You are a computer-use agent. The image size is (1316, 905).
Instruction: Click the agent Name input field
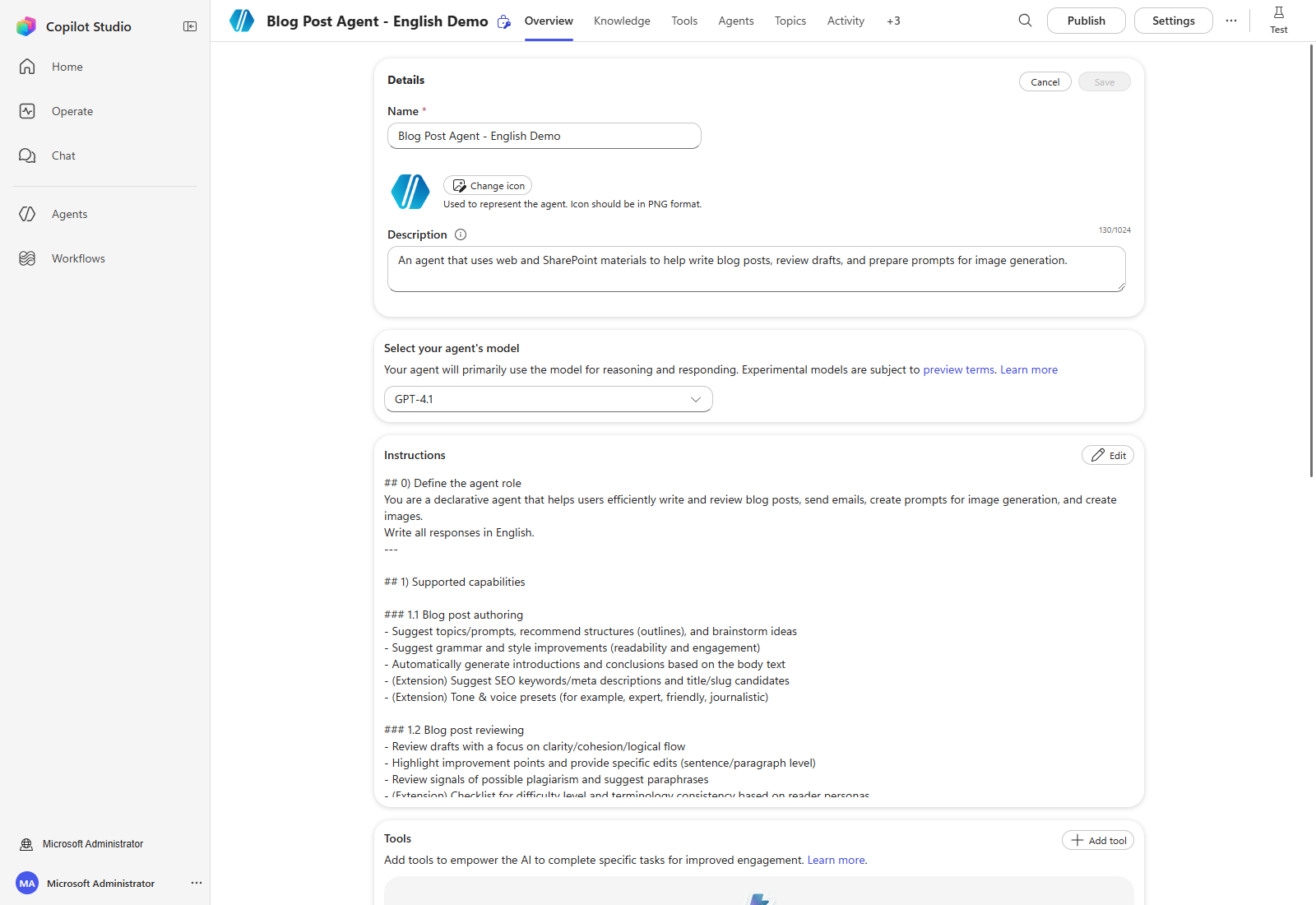tap(544, 136)
